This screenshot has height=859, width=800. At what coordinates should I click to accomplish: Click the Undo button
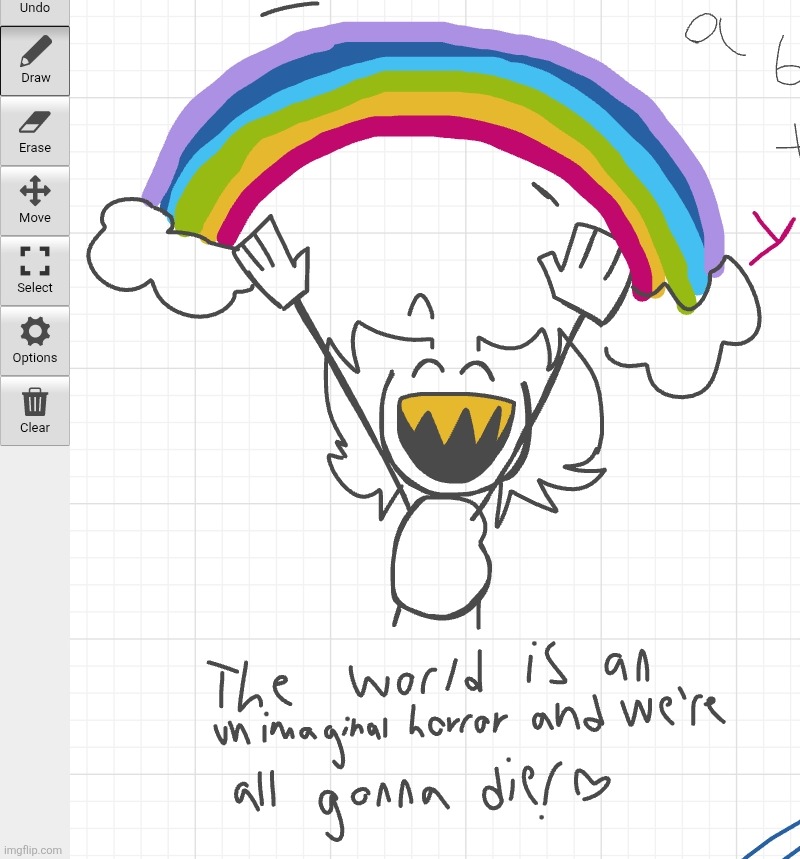35,10
